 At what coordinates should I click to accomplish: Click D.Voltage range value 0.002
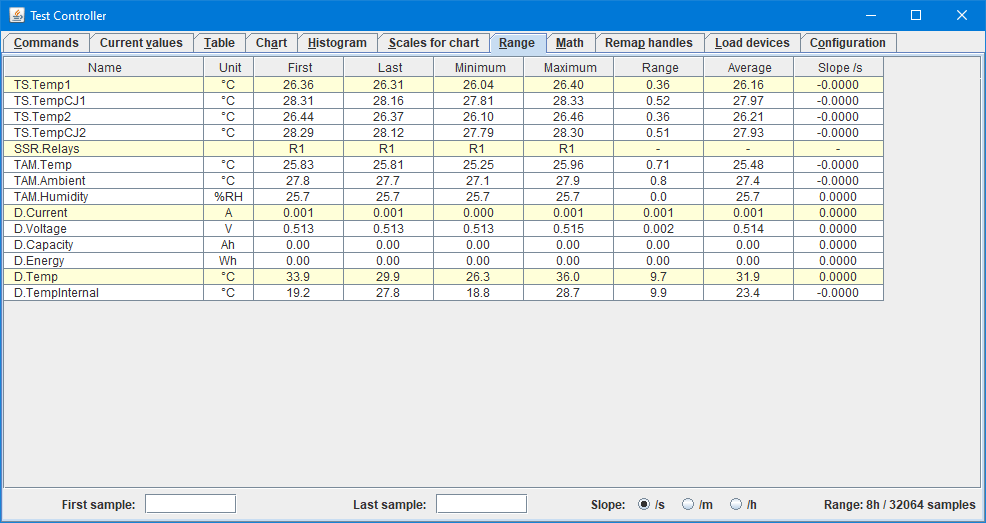[x=658, y=229]
